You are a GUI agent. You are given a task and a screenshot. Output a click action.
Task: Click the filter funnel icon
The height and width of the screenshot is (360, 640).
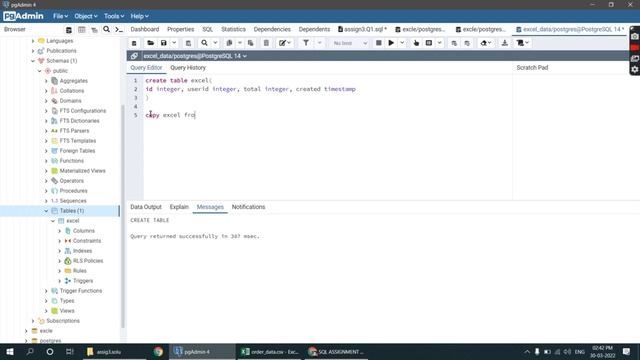click(306, 43)
